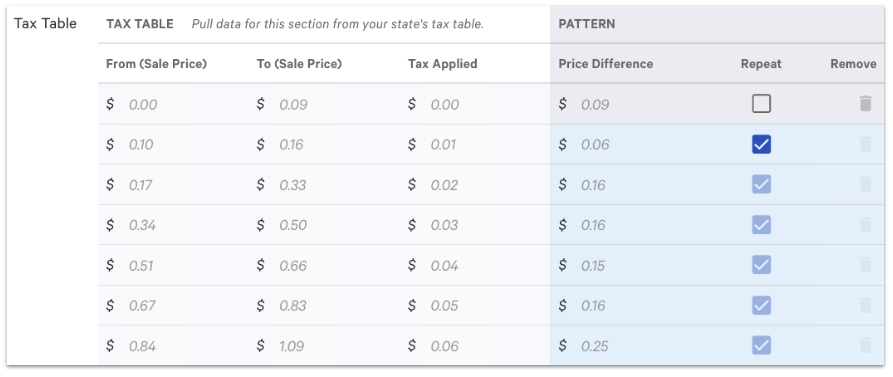Remove the $0.51 to $0.66 row

pyautogui.click(x=865, y=265)
